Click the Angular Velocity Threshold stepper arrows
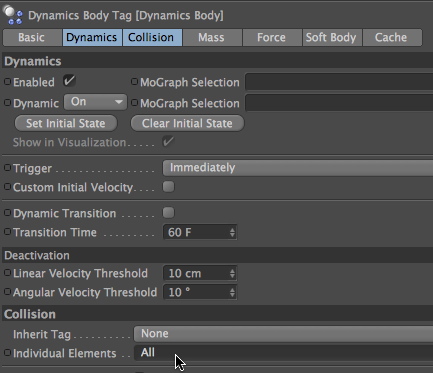Viewport: 433px width, 373px height. pos(232,292)
